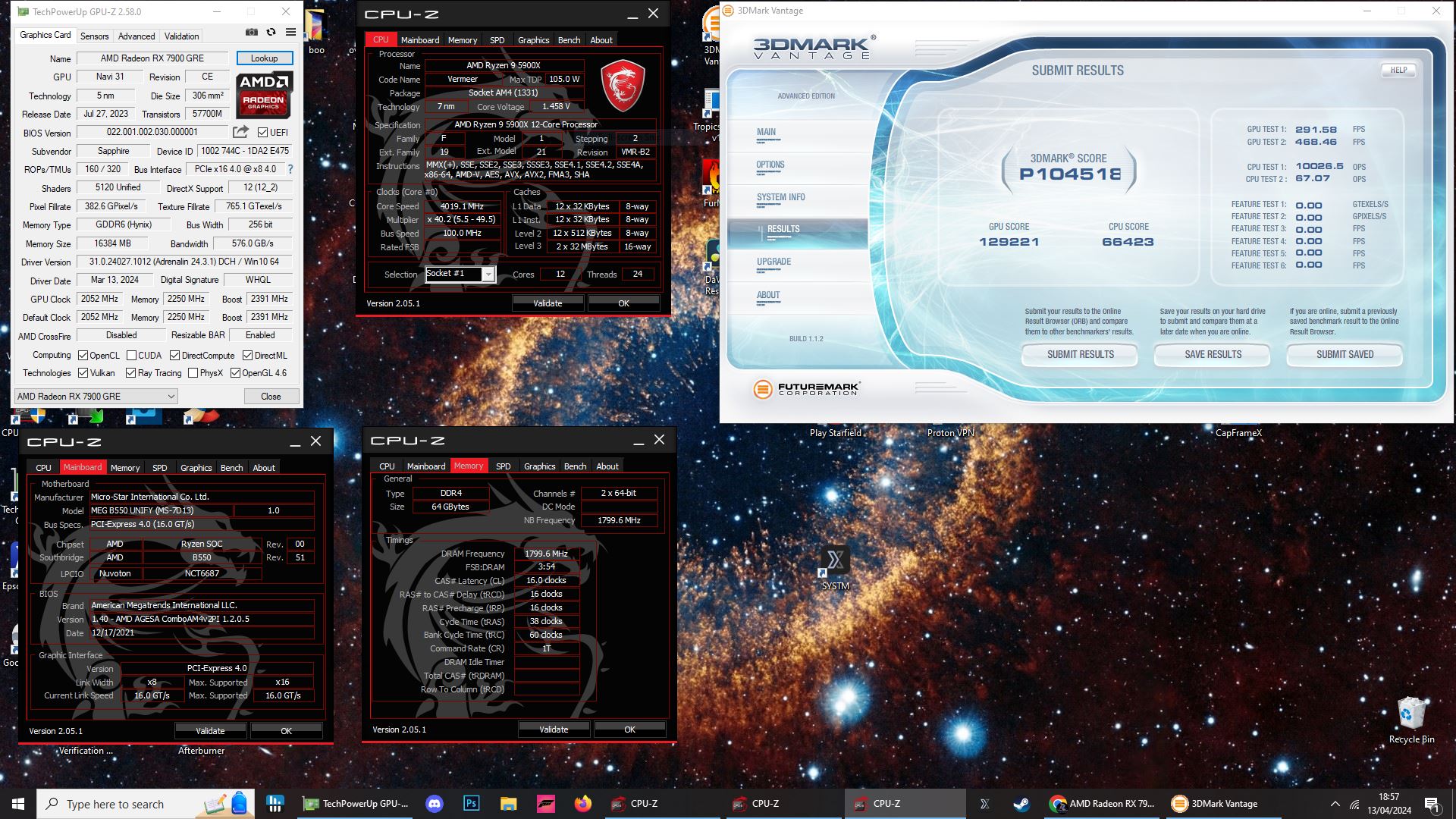Screen dimensions: 1456x819
Task: Open the SPD tab in top CPU-Z window
Action: point(497,40)
